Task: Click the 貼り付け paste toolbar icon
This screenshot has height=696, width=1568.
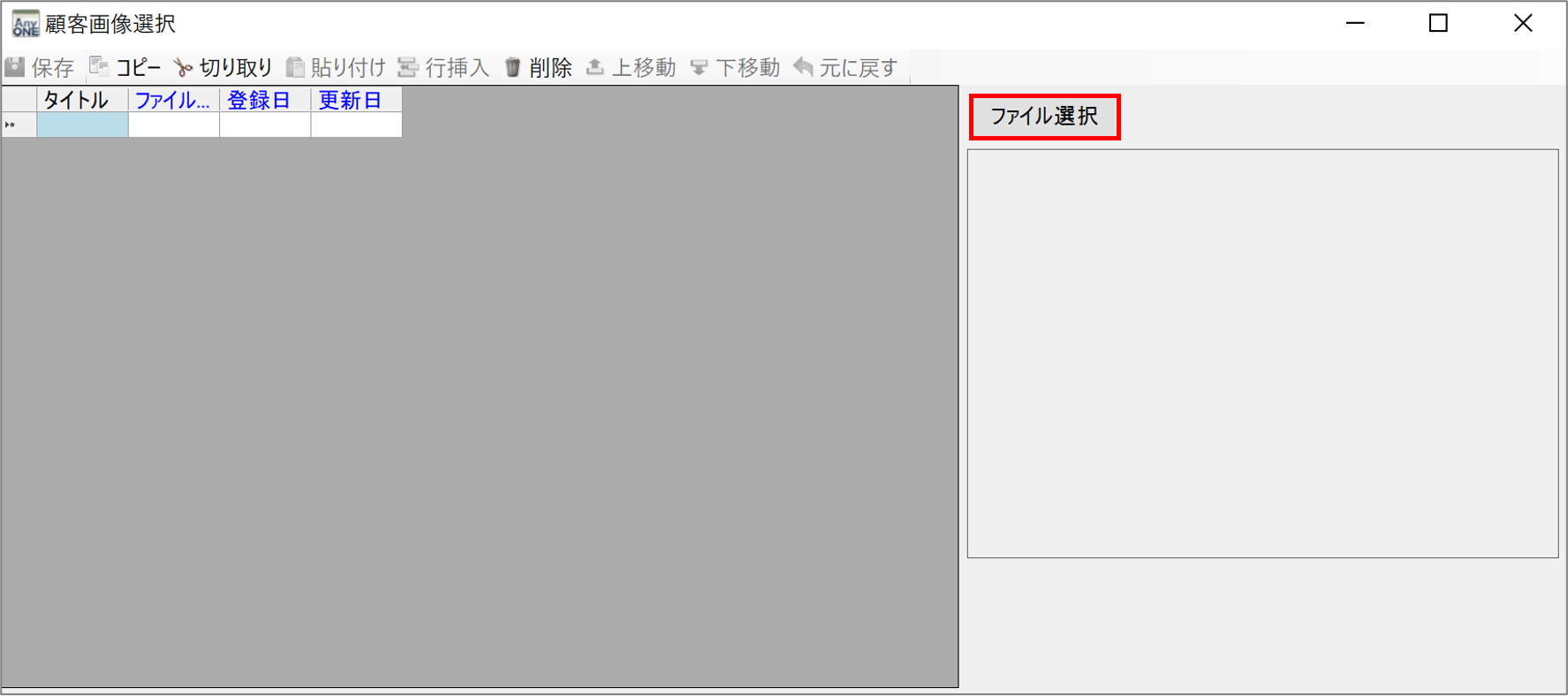Action: pos(295,67)
